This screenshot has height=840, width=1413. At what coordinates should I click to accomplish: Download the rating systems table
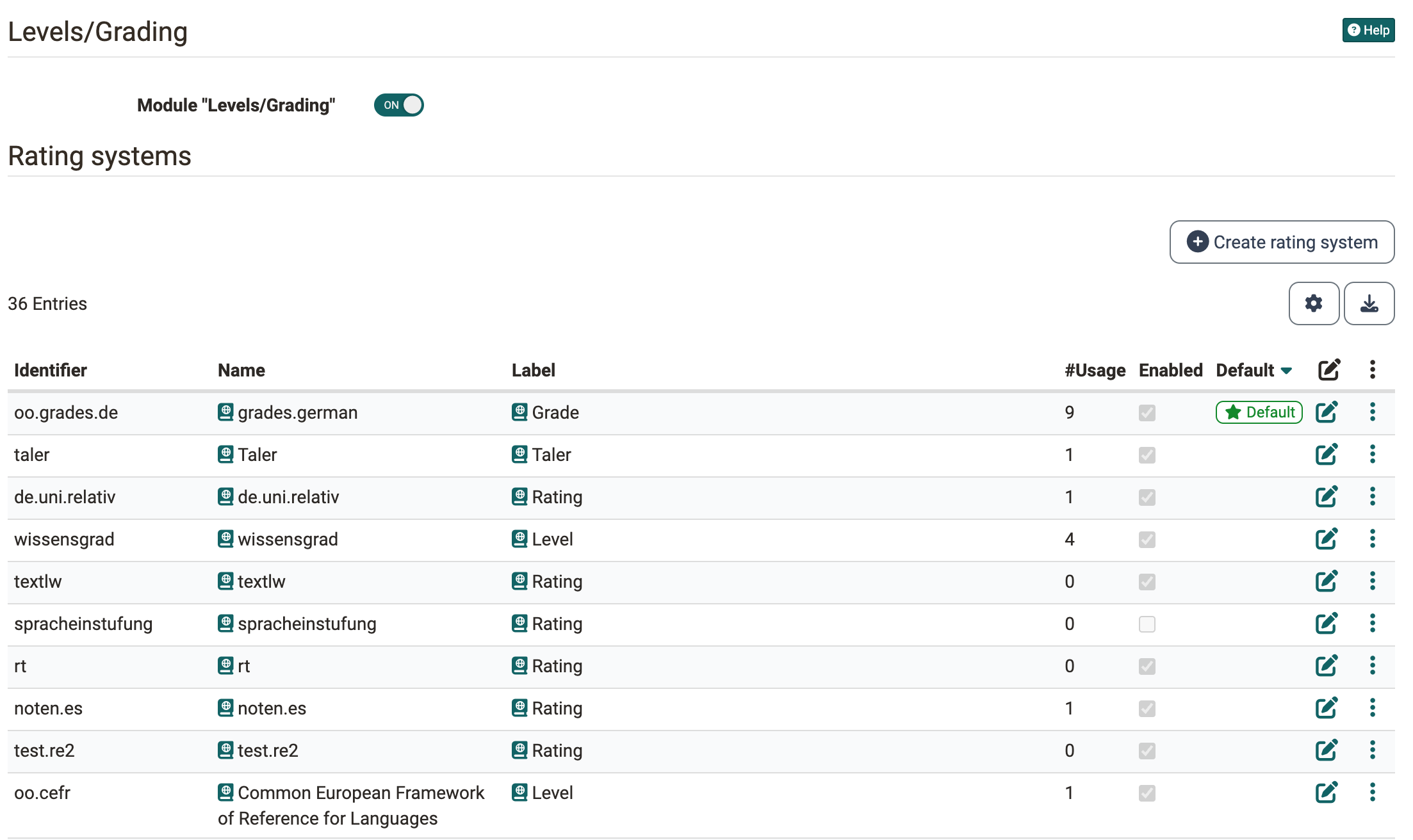pos(1369,303)
